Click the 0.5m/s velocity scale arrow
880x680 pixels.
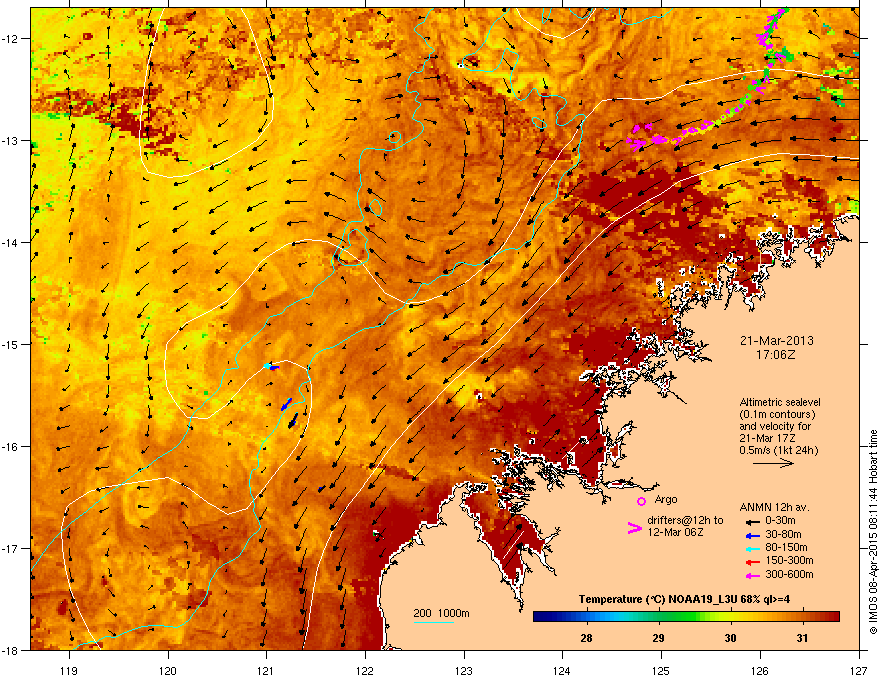coord(773,463)
